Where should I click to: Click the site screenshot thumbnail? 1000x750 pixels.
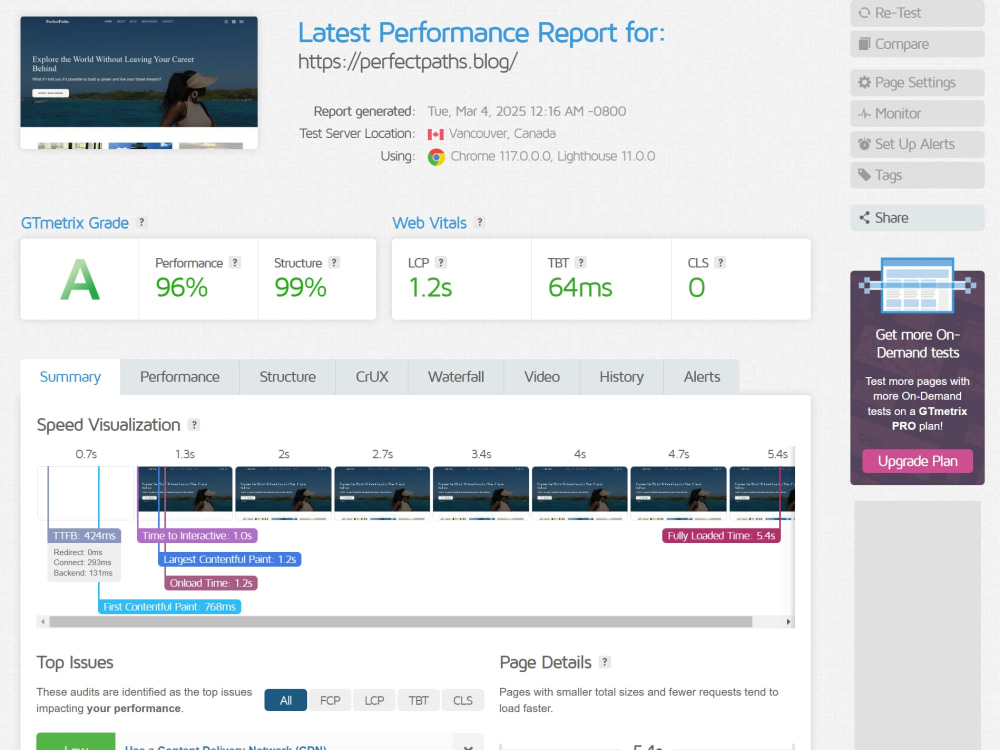click(139, 83)
